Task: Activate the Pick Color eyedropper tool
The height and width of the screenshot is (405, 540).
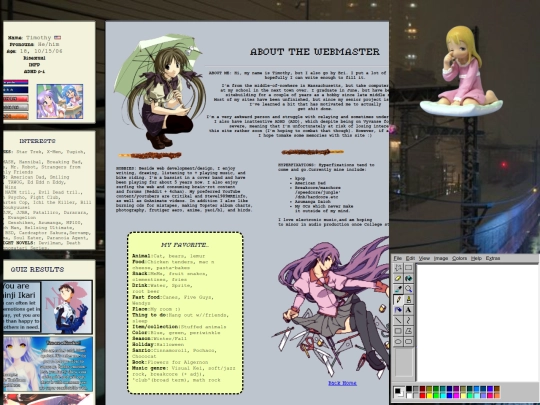Action: point(398,289)
